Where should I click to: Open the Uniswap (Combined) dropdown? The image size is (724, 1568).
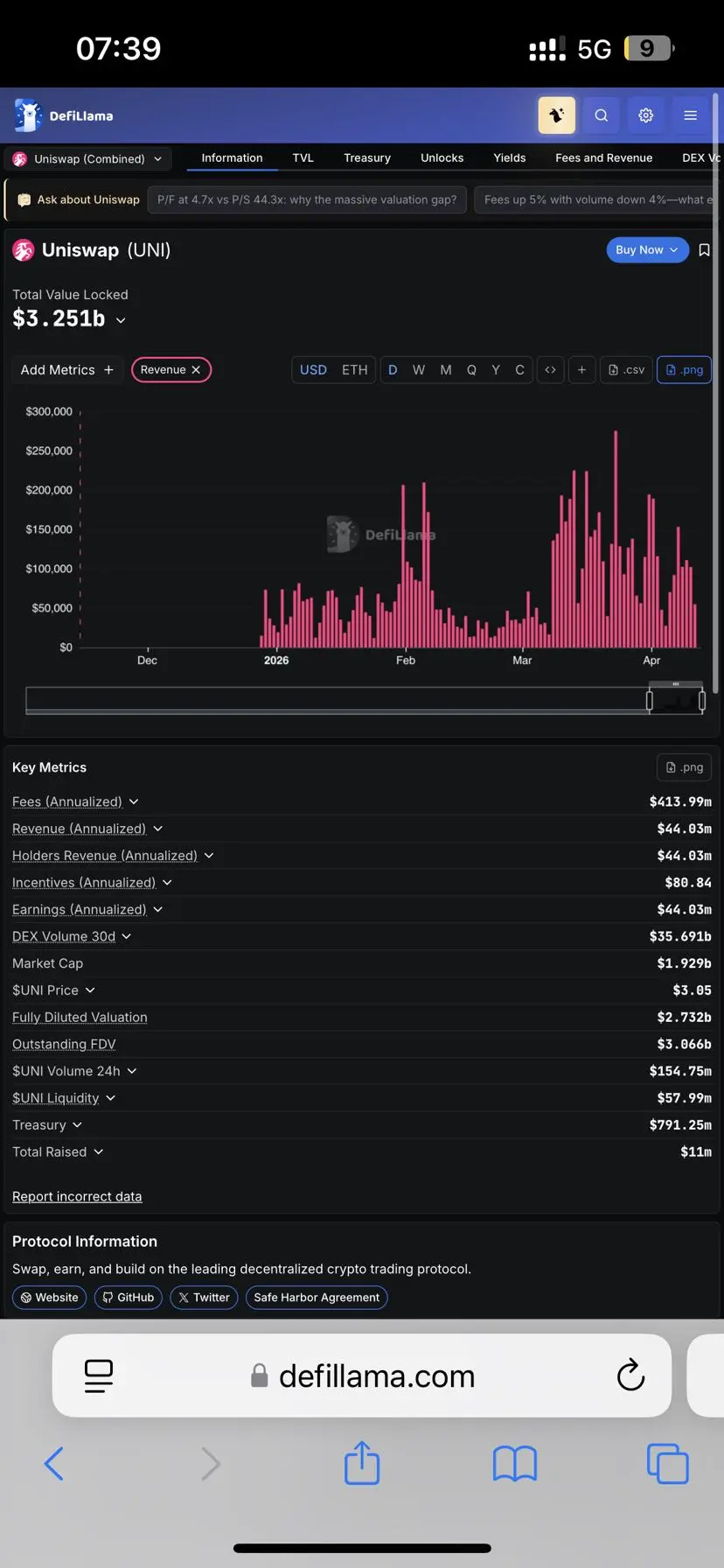click(x=87, y=159)
